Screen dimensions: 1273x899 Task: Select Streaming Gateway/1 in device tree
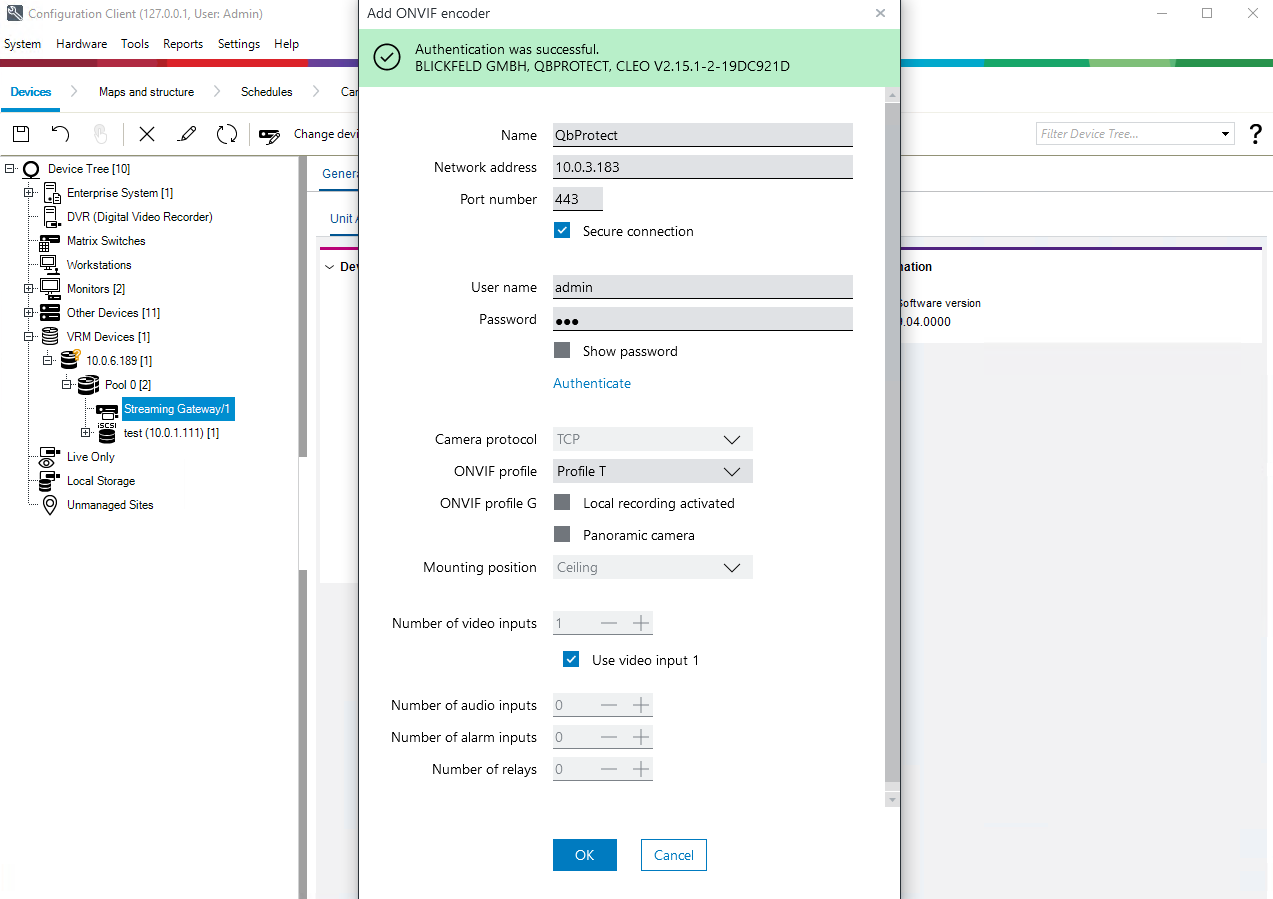[x=177, y=409]
